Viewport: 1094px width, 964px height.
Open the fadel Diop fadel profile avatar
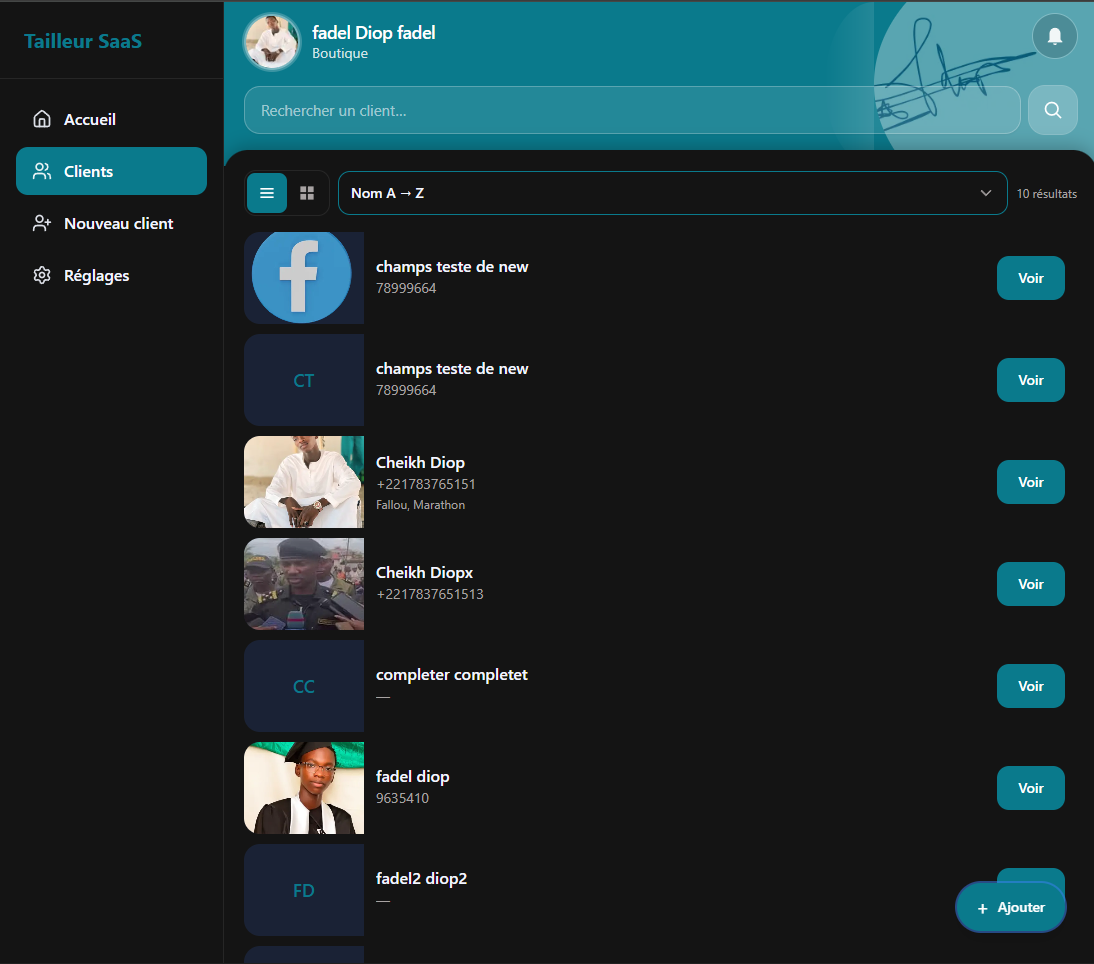271,42
